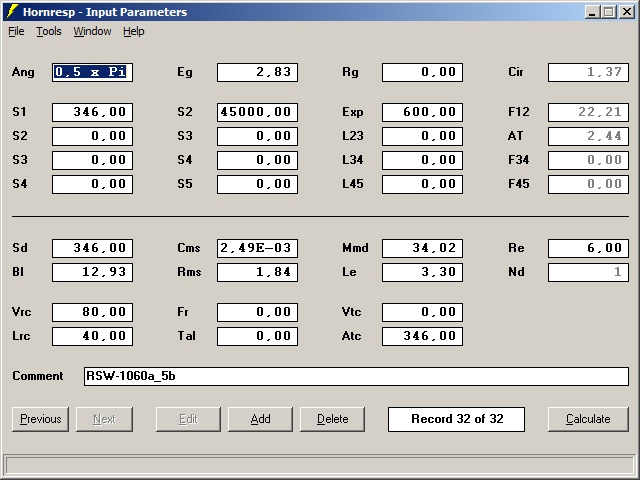Click the Next record button
The width and height of the screenshot is (640, 480).
[x=104, y=419]
